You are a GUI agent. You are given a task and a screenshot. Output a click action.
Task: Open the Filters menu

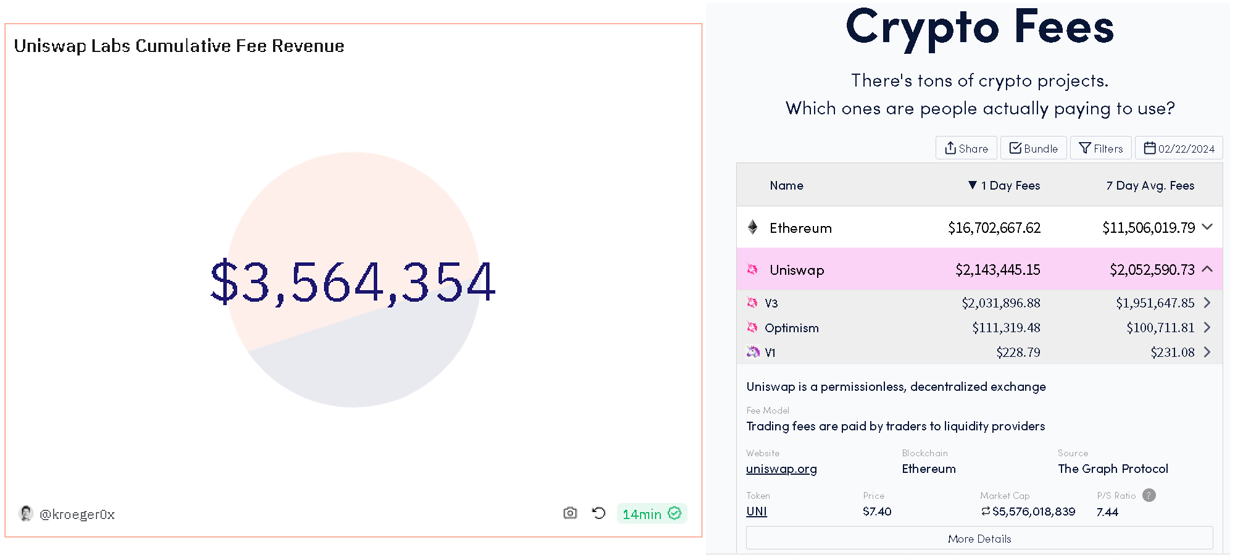pyautogui.click(x=1100, y=148)
